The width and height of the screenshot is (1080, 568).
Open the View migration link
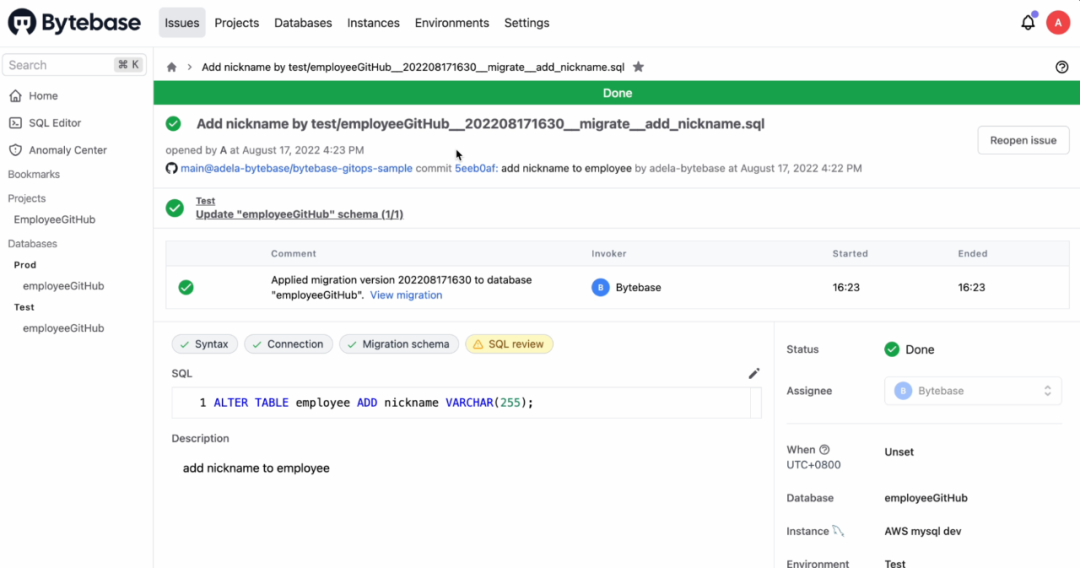pyautogui.click(x=406, y=295)
